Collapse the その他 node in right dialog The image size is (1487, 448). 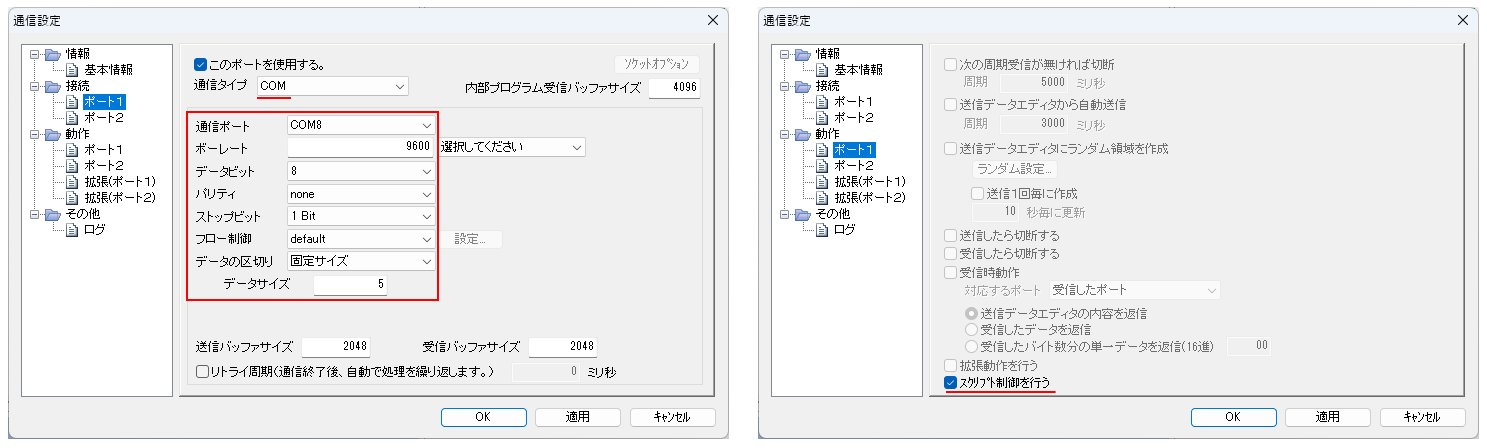785,214
